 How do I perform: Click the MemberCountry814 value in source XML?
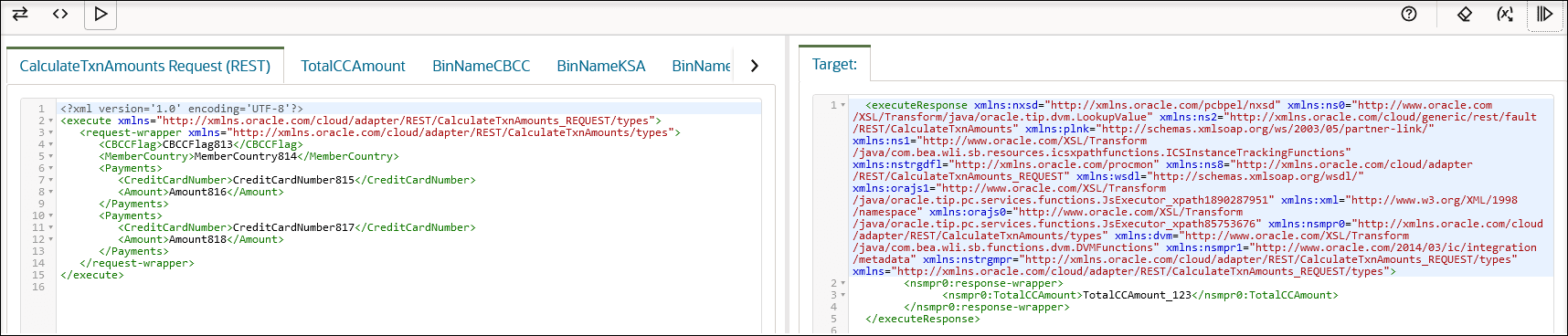245,156
